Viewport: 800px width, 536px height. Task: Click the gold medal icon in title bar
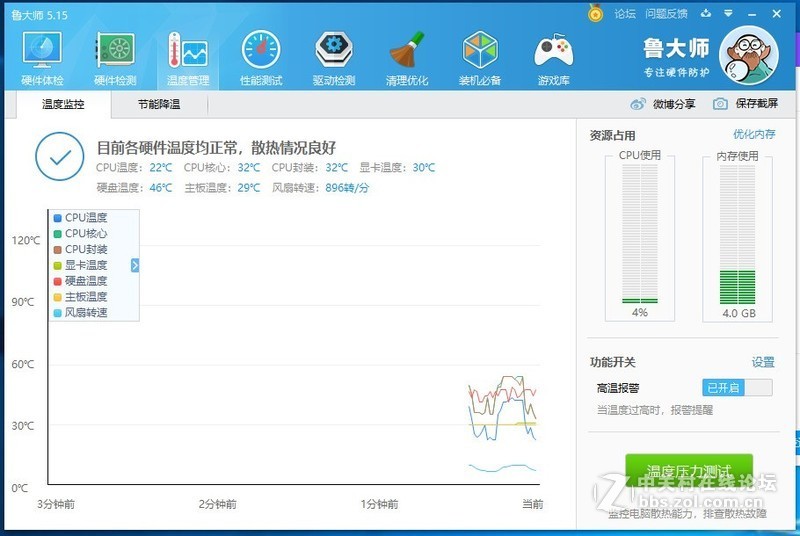point(595,13)
